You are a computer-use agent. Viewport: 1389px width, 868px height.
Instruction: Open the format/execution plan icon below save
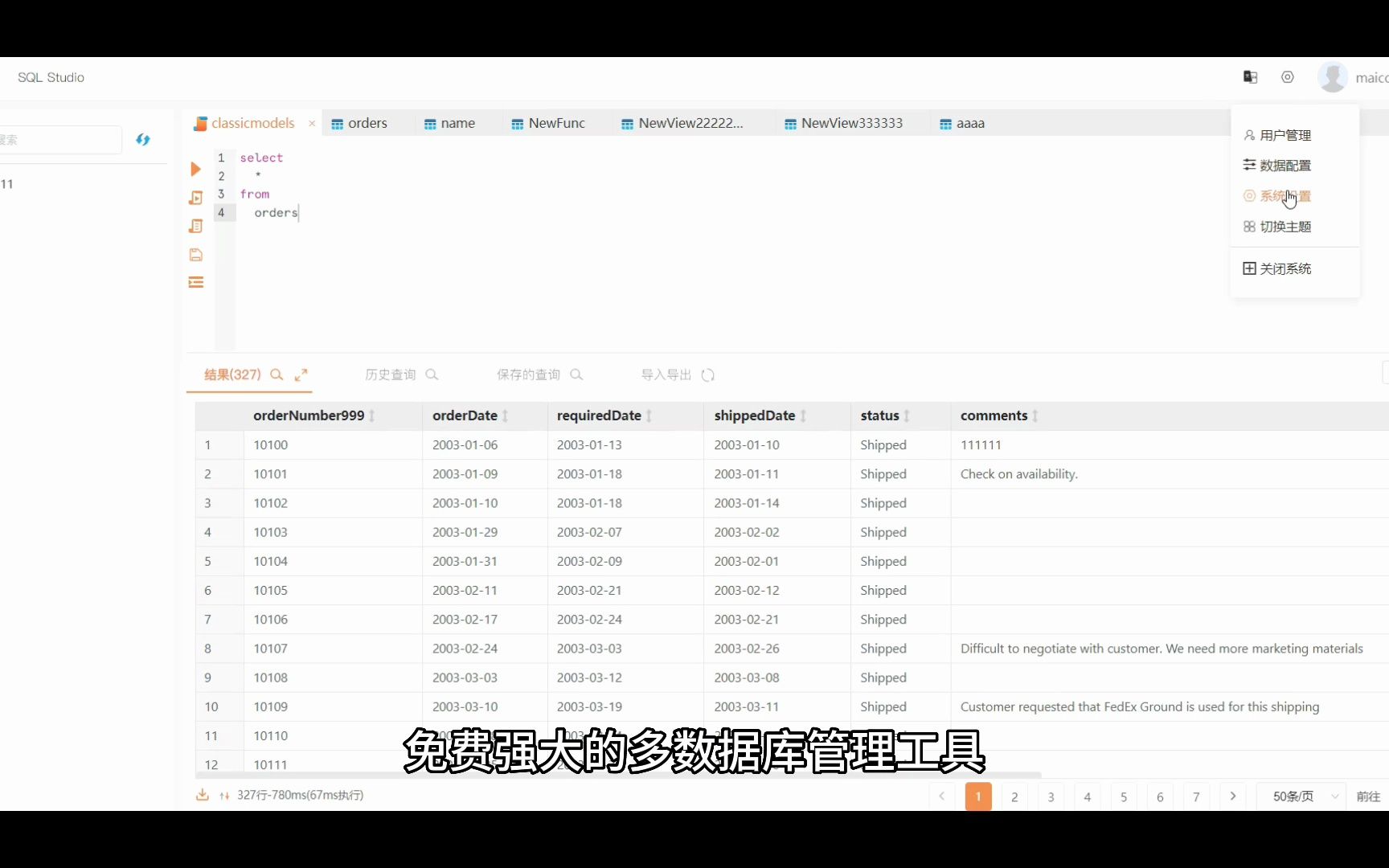click(x=195, y=282)
